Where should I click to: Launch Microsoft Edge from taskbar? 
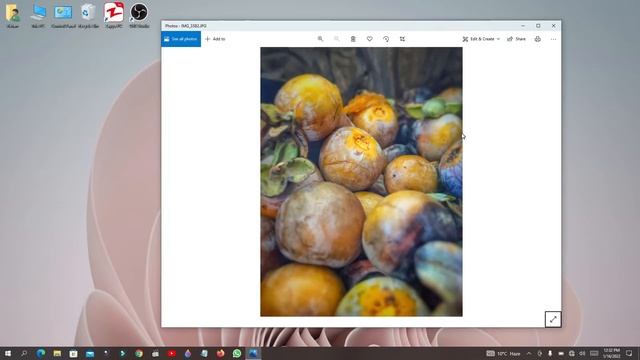(x=41, y=353)
